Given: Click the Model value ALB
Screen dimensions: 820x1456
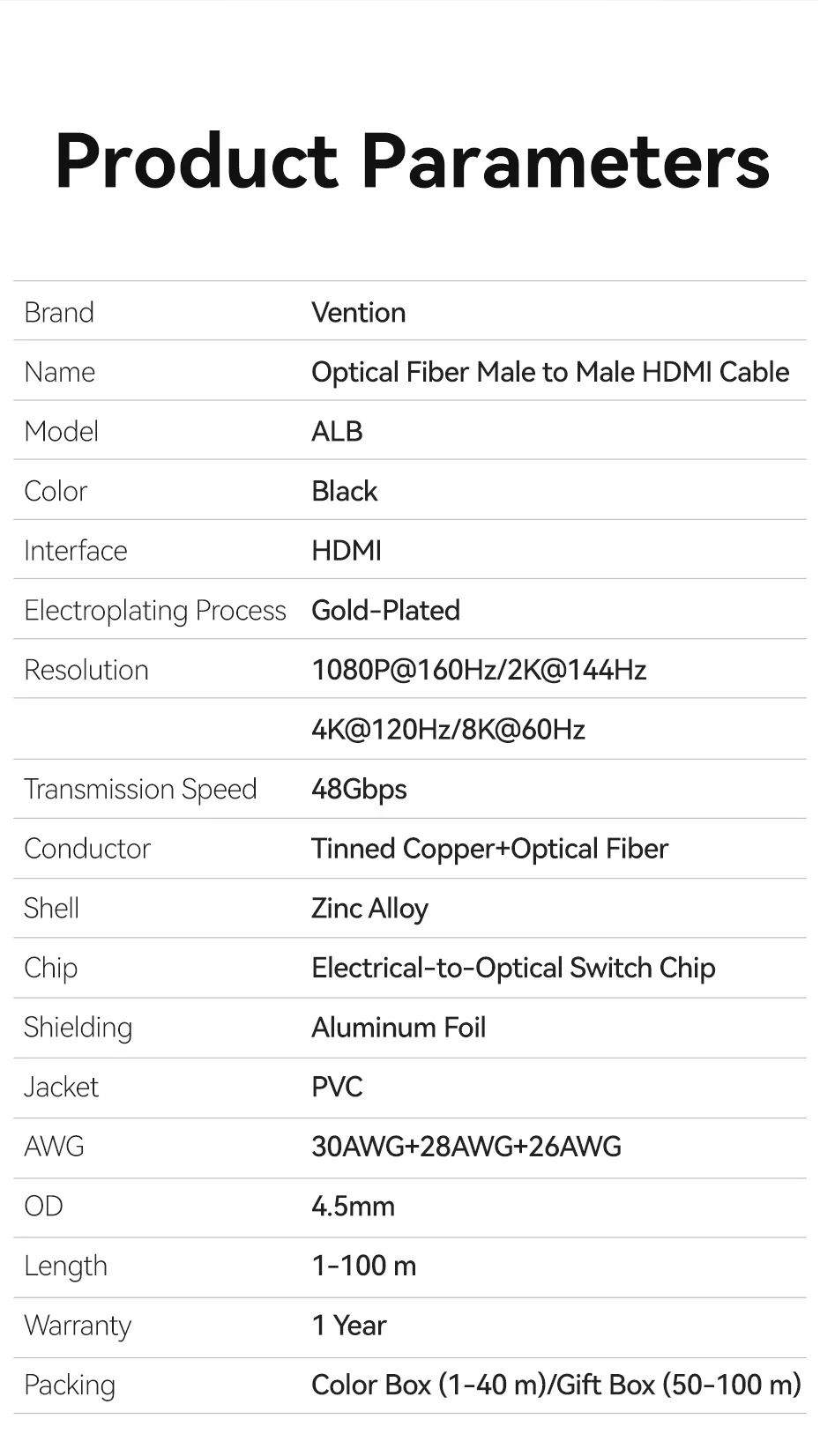Looking at the screenshot, I should coord(337,432).
